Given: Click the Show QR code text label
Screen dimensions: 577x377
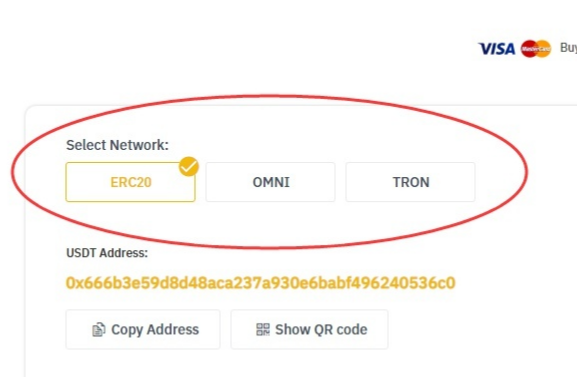Looking at the screenshot, I should [x=321, y=330].
